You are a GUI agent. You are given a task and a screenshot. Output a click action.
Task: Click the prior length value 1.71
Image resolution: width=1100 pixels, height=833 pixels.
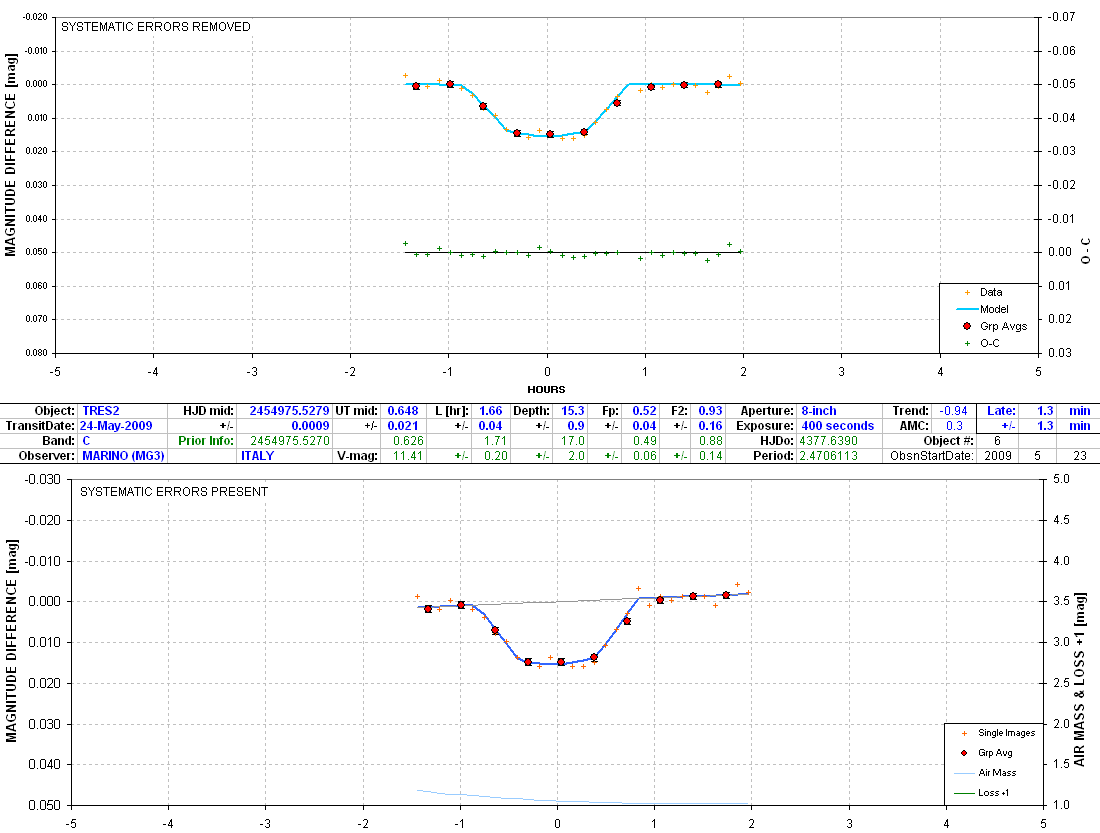(495, 441)
